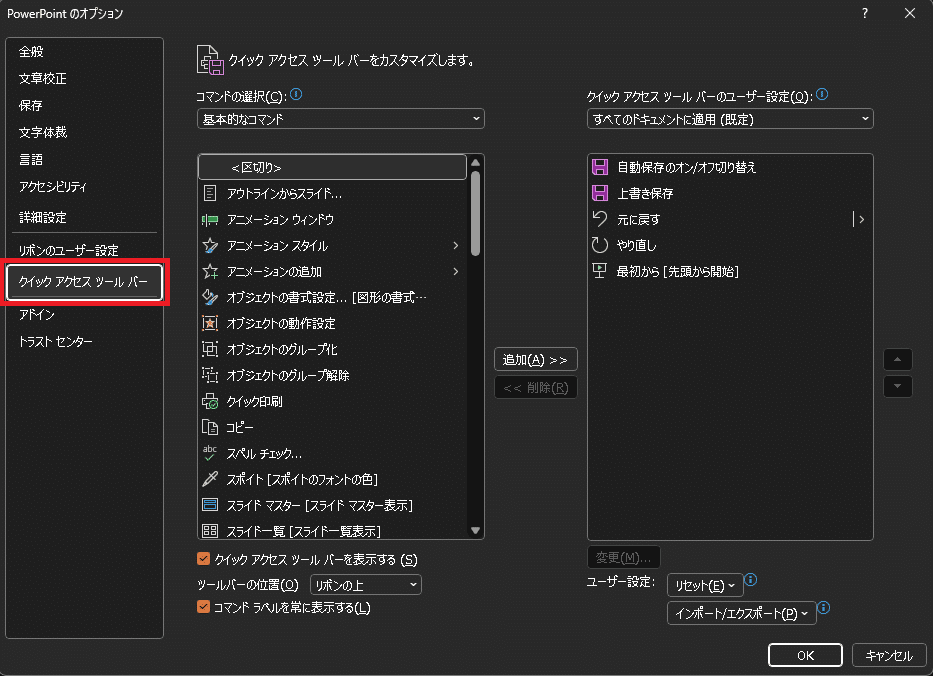
Task: Open the アドイン options category
Action: tap(37, 314)
